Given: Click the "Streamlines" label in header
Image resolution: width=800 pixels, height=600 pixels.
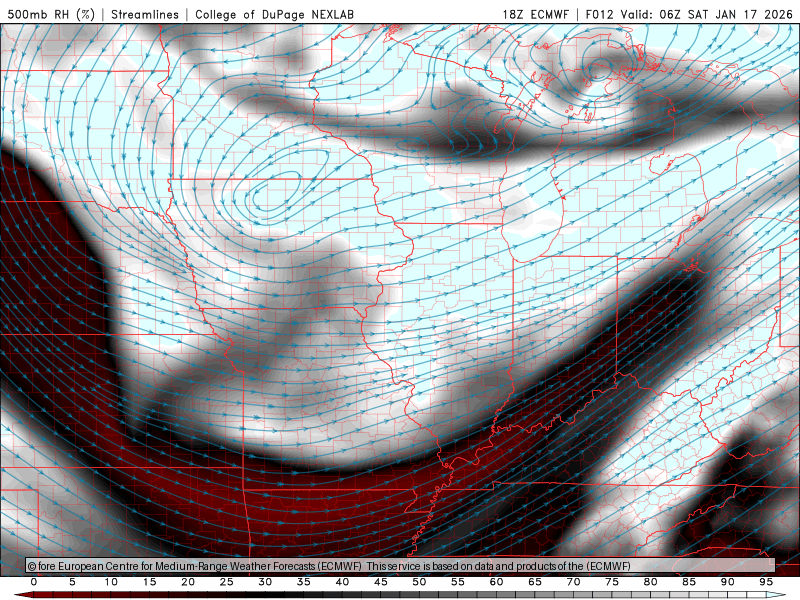Looking at the screenshot, I should [x=145, y=14].
